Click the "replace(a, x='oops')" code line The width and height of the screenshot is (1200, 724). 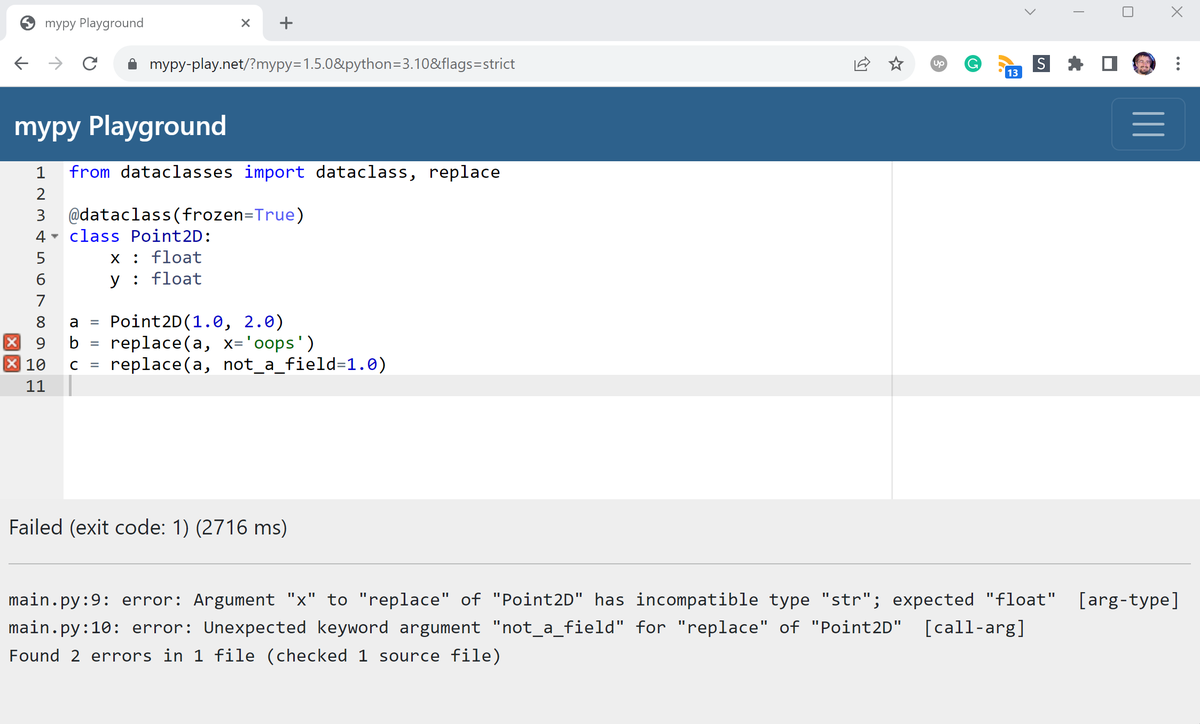(x=193, y=343)
